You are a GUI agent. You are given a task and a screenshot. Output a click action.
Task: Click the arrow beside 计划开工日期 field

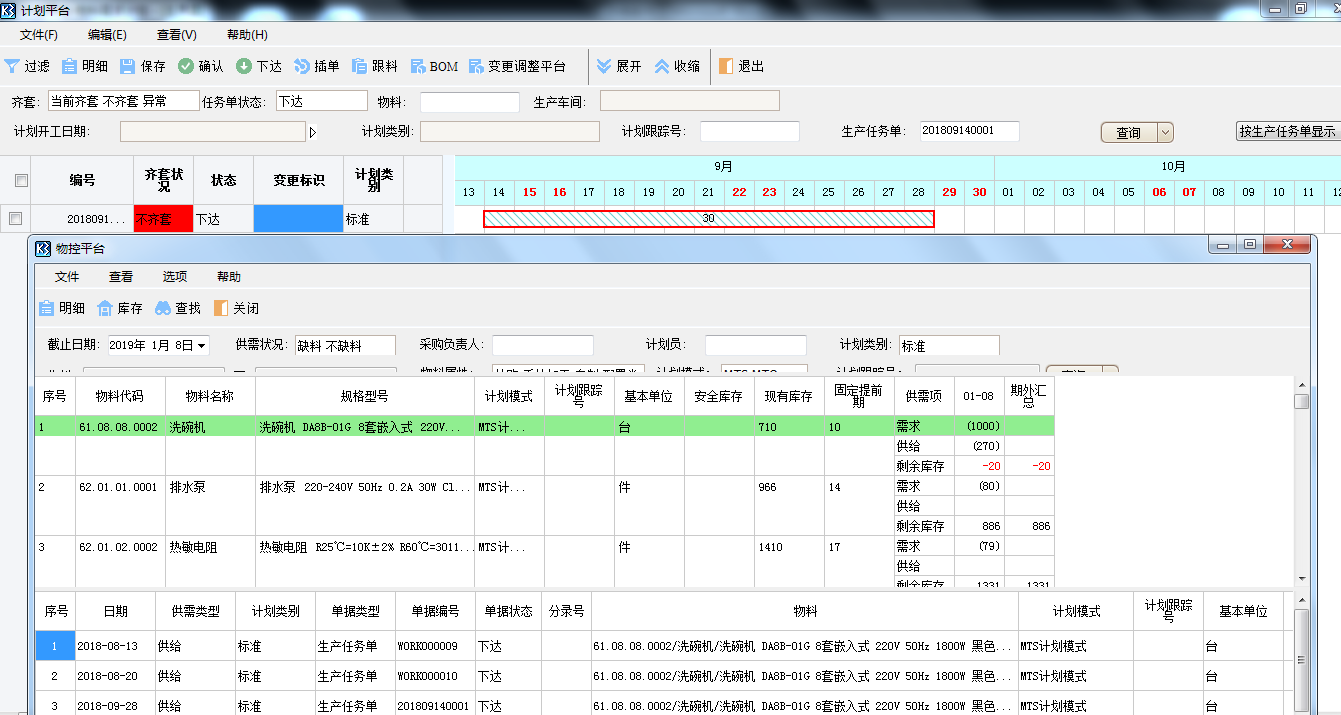pyautogui.click(x=312, y=132)
